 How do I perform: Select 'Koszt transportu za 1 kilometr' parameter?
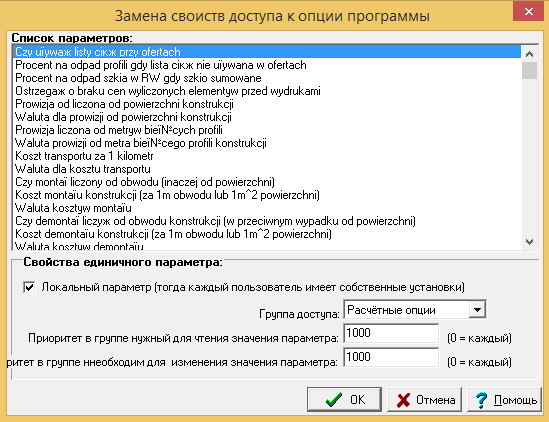pos(84,156)
